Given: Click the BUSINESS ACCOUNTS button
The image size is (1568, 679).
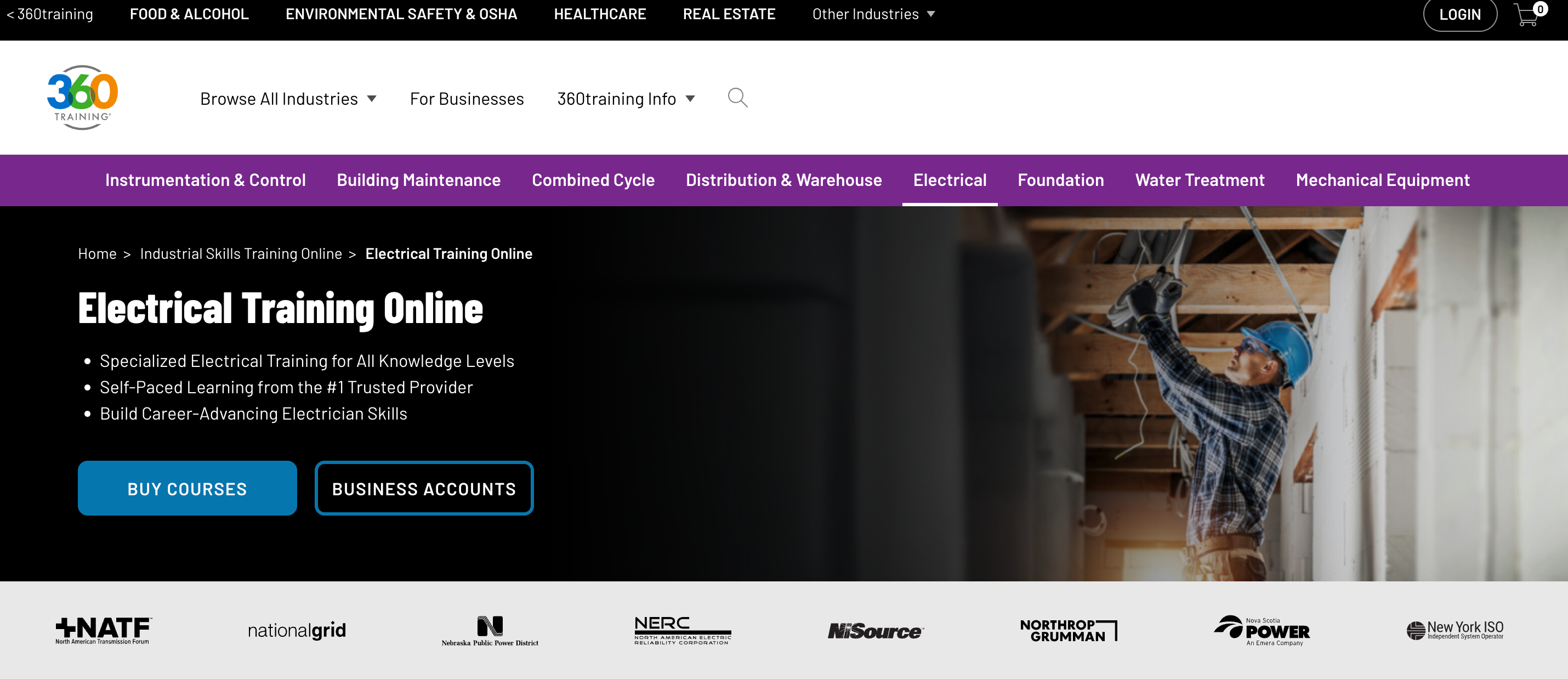Looking at the screenshot, I should (x=424, y=488).
